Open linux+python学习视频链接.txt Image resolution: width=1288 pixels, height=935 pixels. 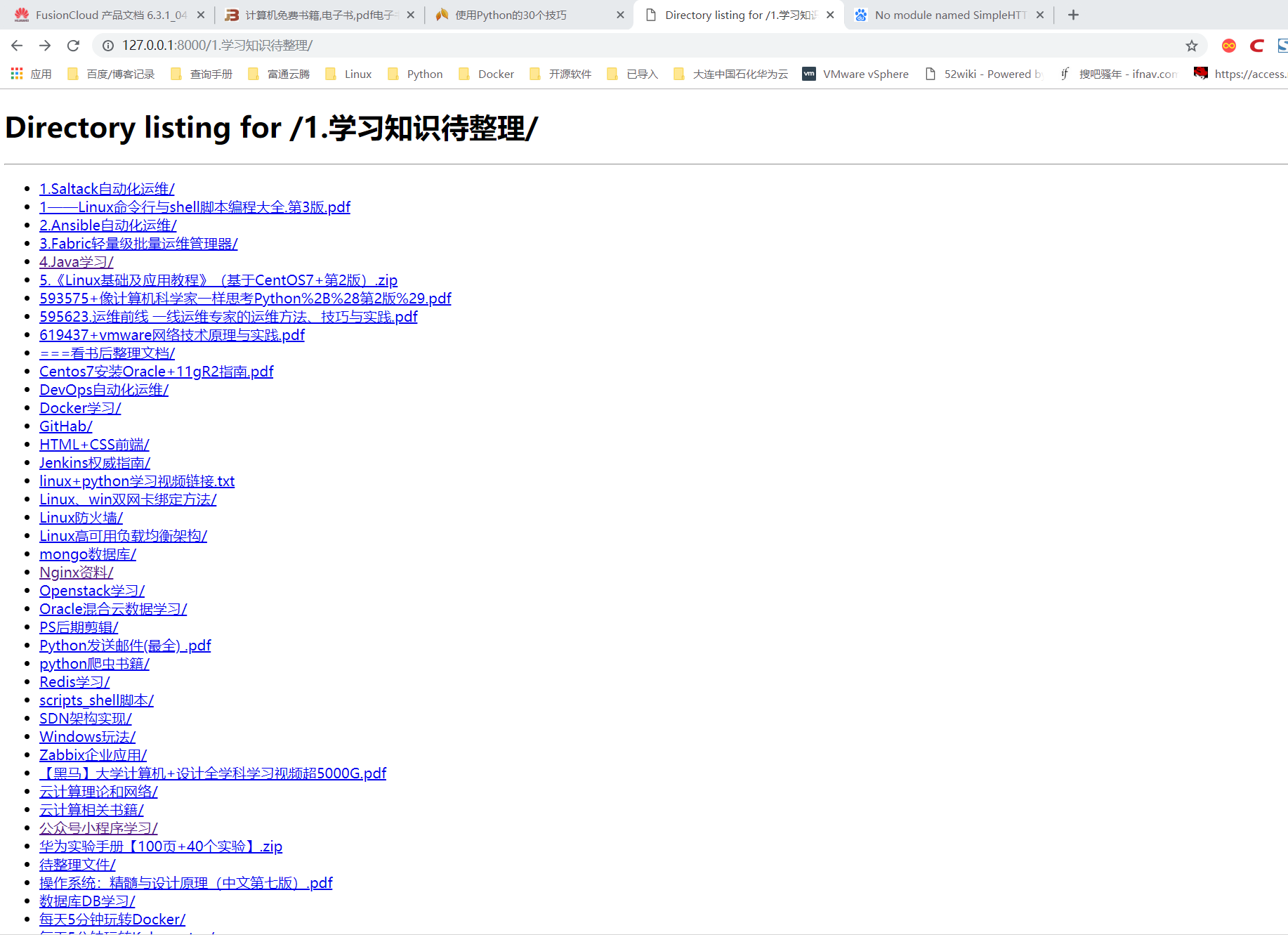[x=137, y=481]
